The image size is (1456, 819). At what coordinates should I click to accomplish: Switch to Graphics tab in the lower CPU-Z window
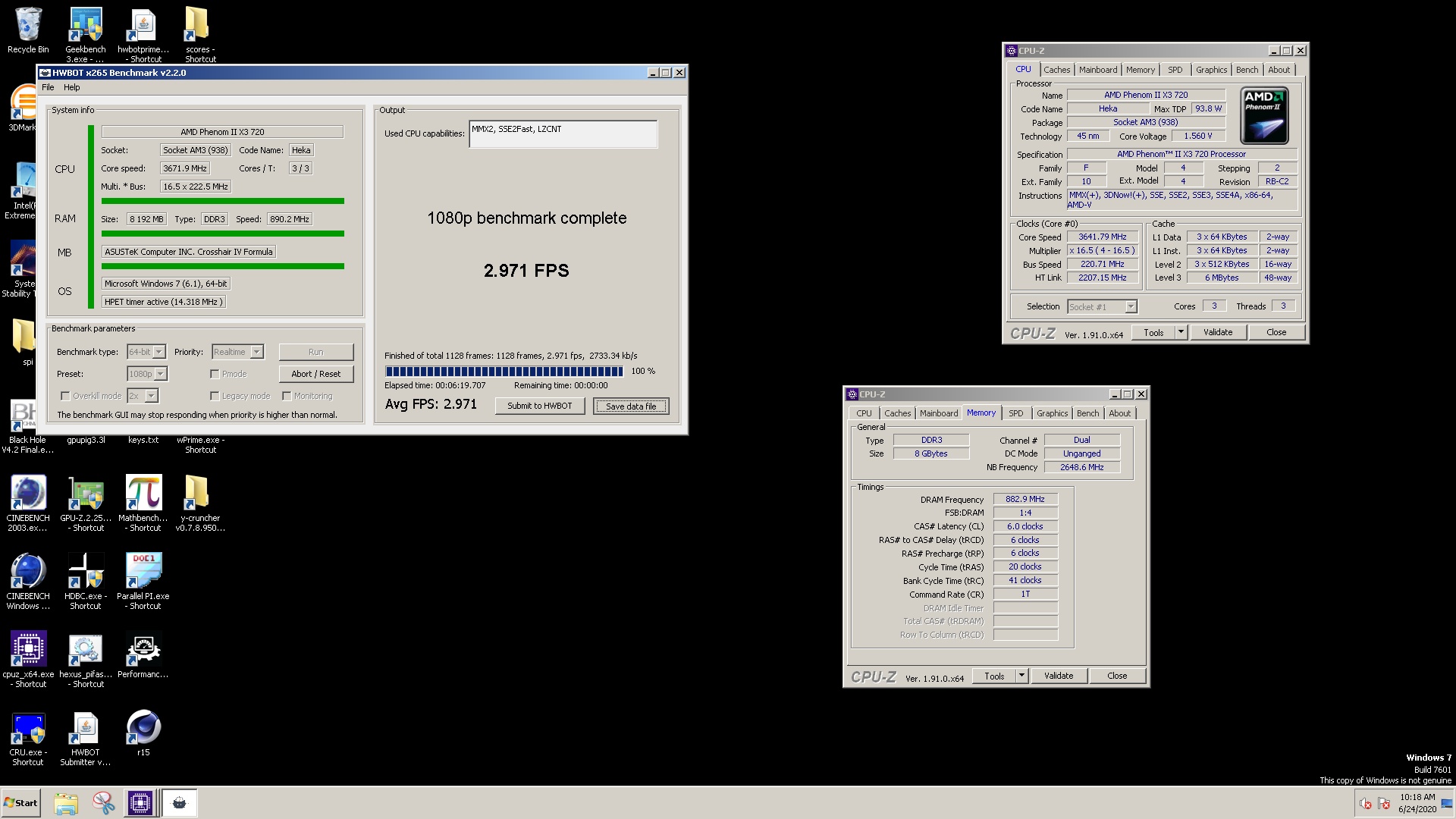click(1052, 413)
